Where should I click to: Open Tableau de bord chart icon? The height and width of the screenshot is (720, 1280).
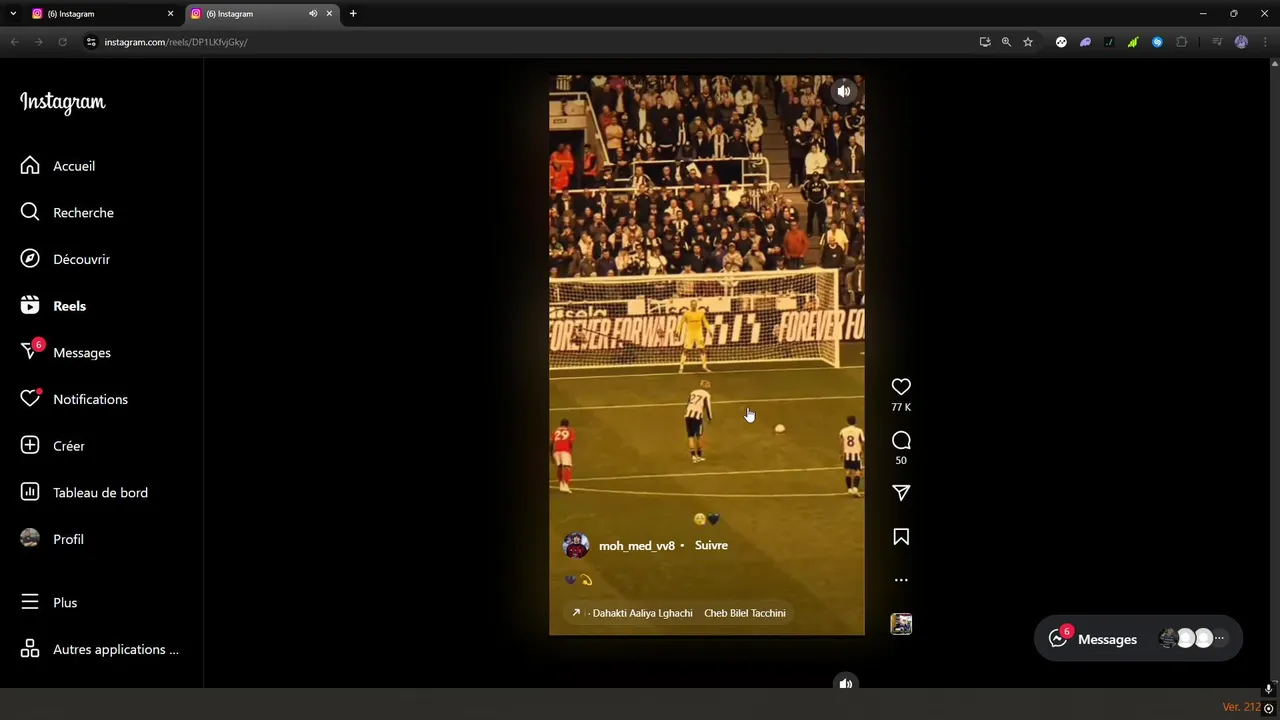pos(30,492)
